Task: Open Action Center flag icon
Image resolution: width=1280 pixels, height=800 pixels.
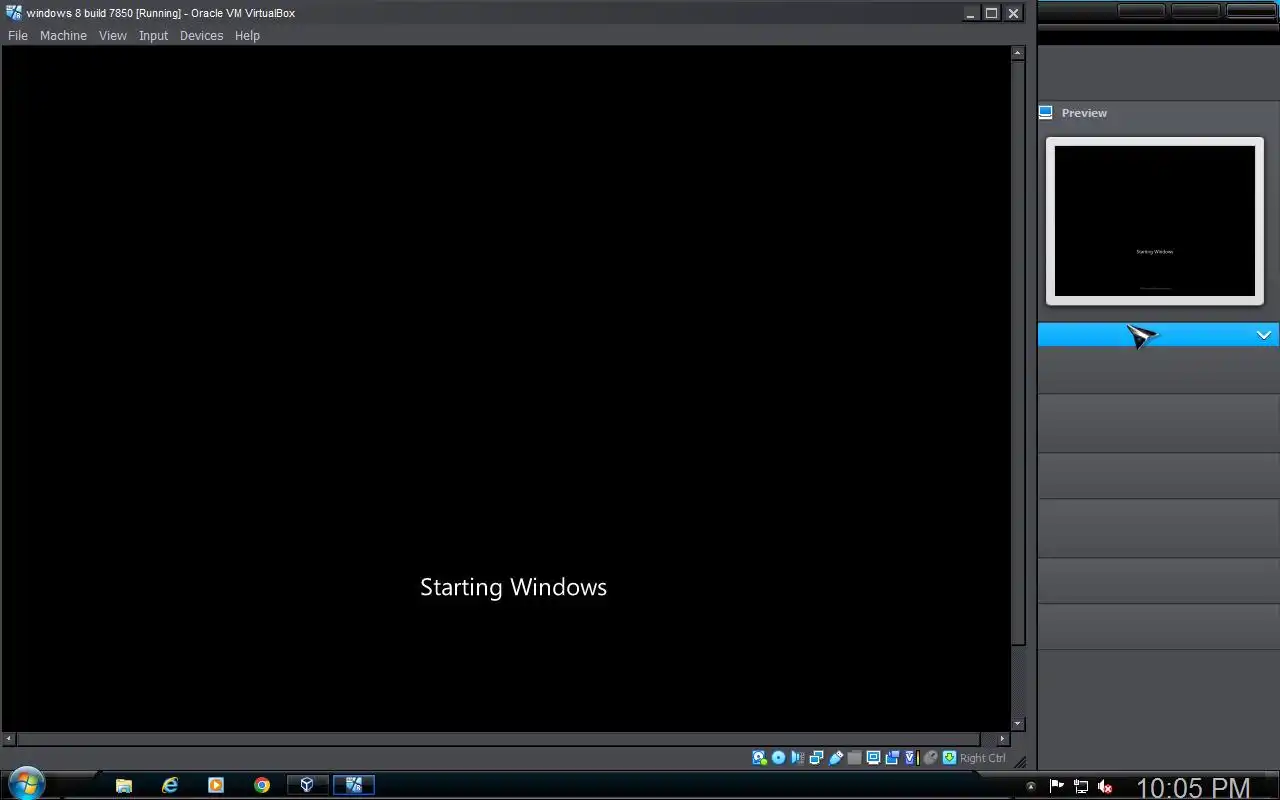Action: click(1057, 786)
